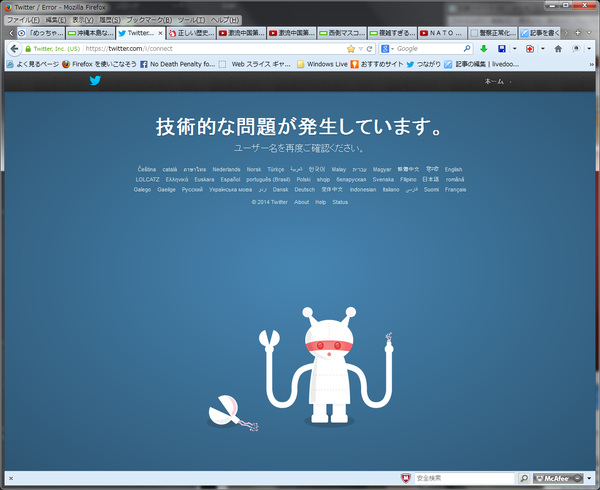Screen dimensions: 600x490
Task: Open the よく見るページ bookmark
Action: [x=33, y=64]
